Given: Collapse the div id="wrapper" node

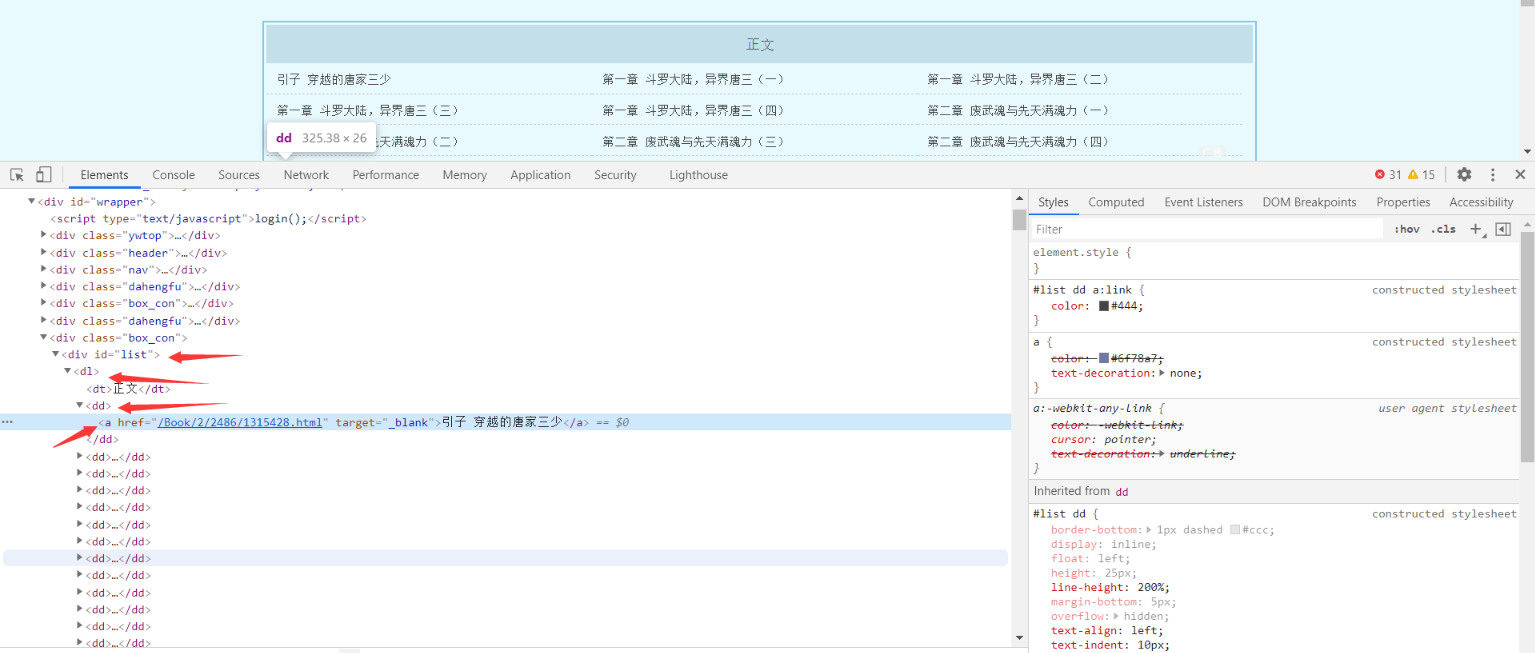Looking at the screenshot, I should tap(32, 202).
